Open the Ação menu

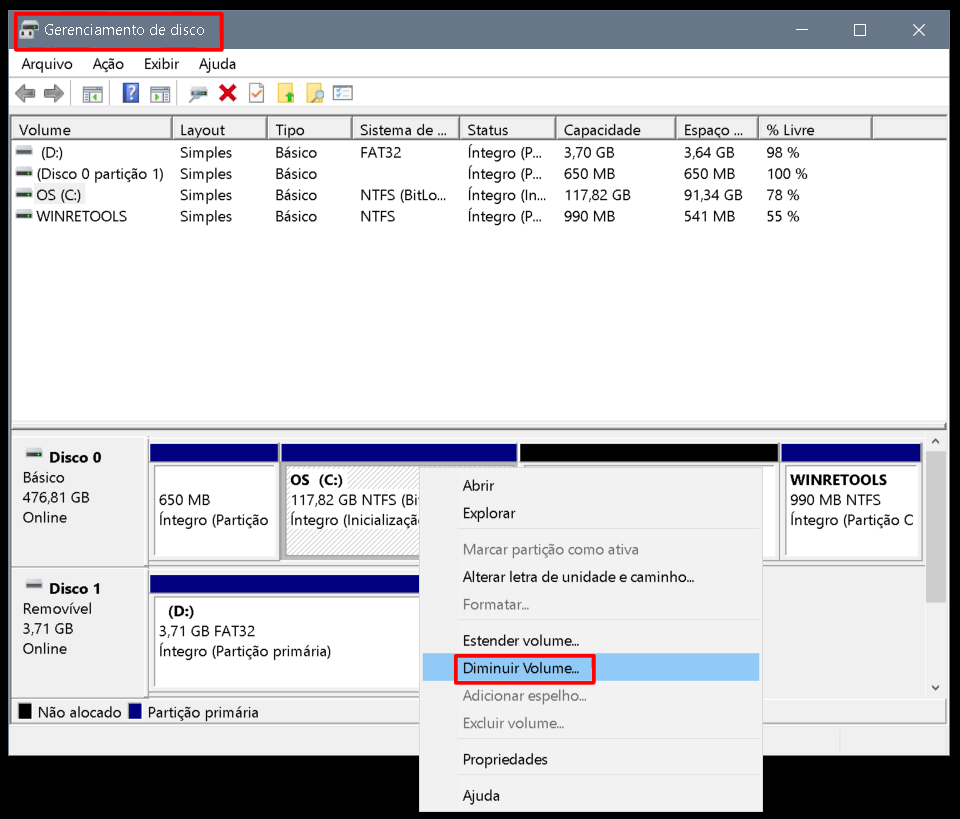tap(108, 64)
